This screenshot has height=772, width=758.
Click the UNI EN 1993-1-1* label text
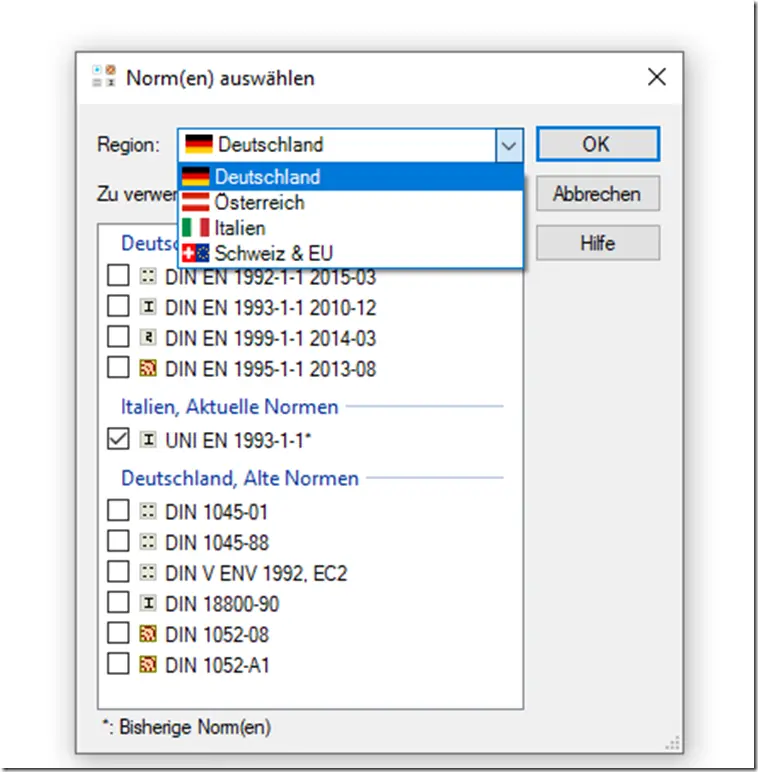[238, 440]
